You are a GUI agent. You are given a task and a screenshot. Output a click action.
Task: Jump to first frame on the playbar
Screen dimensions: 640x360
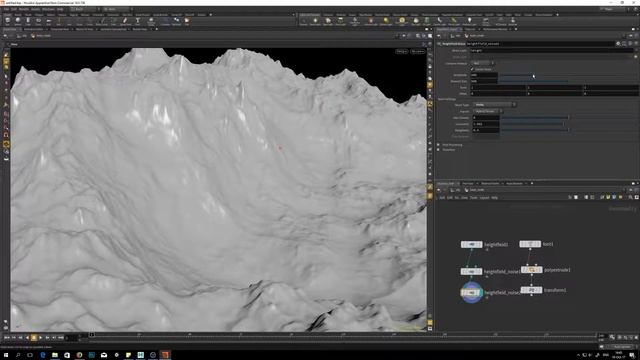tap(6, 338)
